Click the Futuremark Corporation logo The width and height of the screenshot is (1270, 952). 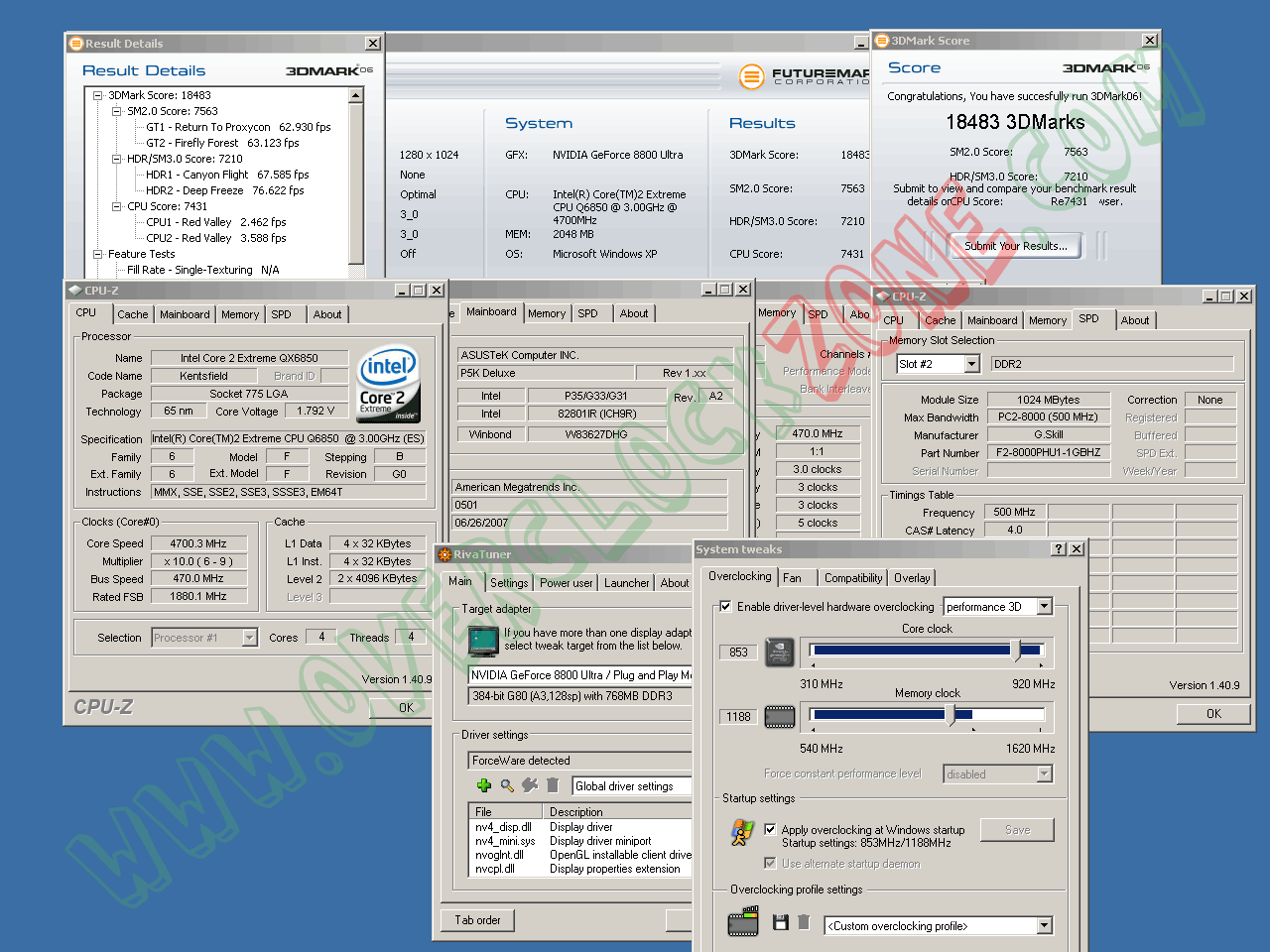(x=805, y=75)
